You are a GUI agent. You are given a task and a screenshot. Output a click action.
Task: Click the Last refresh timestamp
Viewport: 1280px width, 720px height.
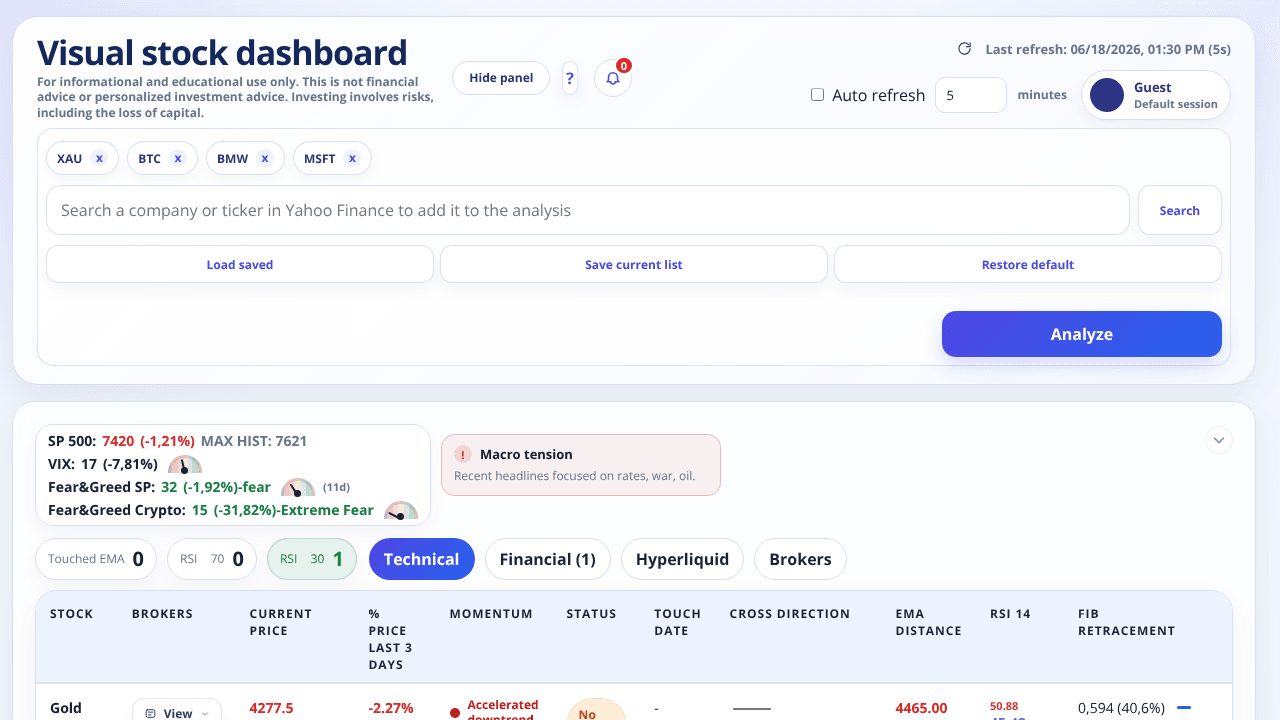(x=1108, y=49)
